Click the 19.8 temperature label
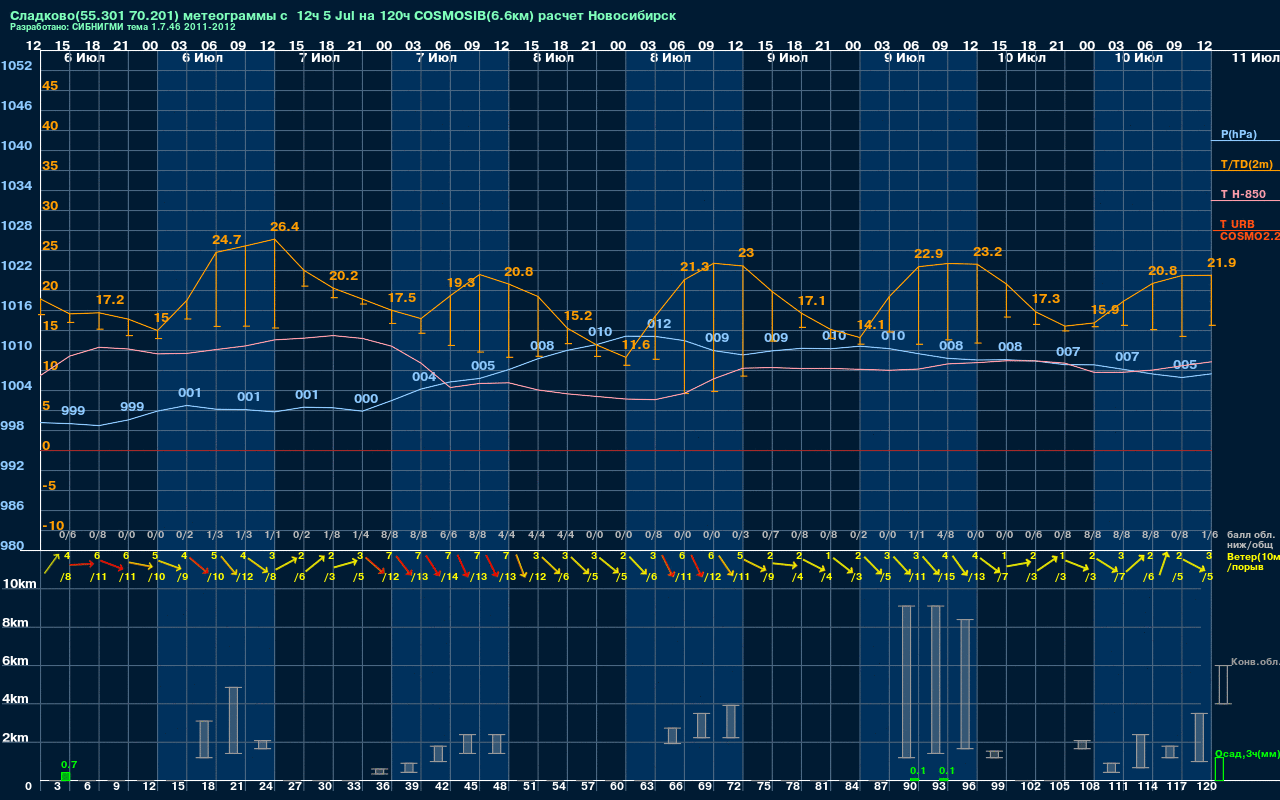 (x=460, y=283)
